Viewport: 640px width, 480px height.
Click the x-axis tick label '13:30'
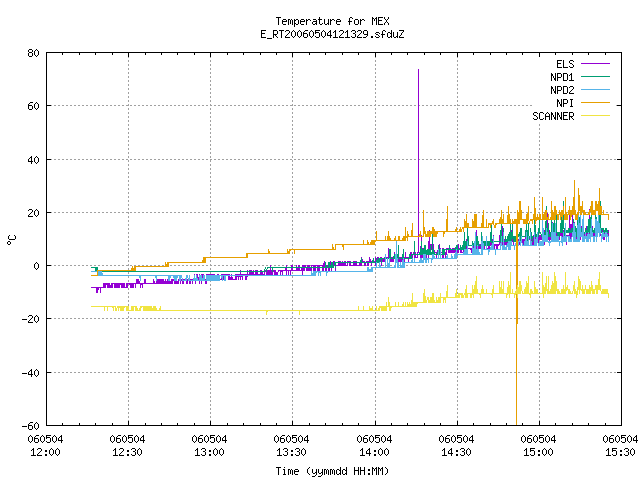(x=291, y=453)
